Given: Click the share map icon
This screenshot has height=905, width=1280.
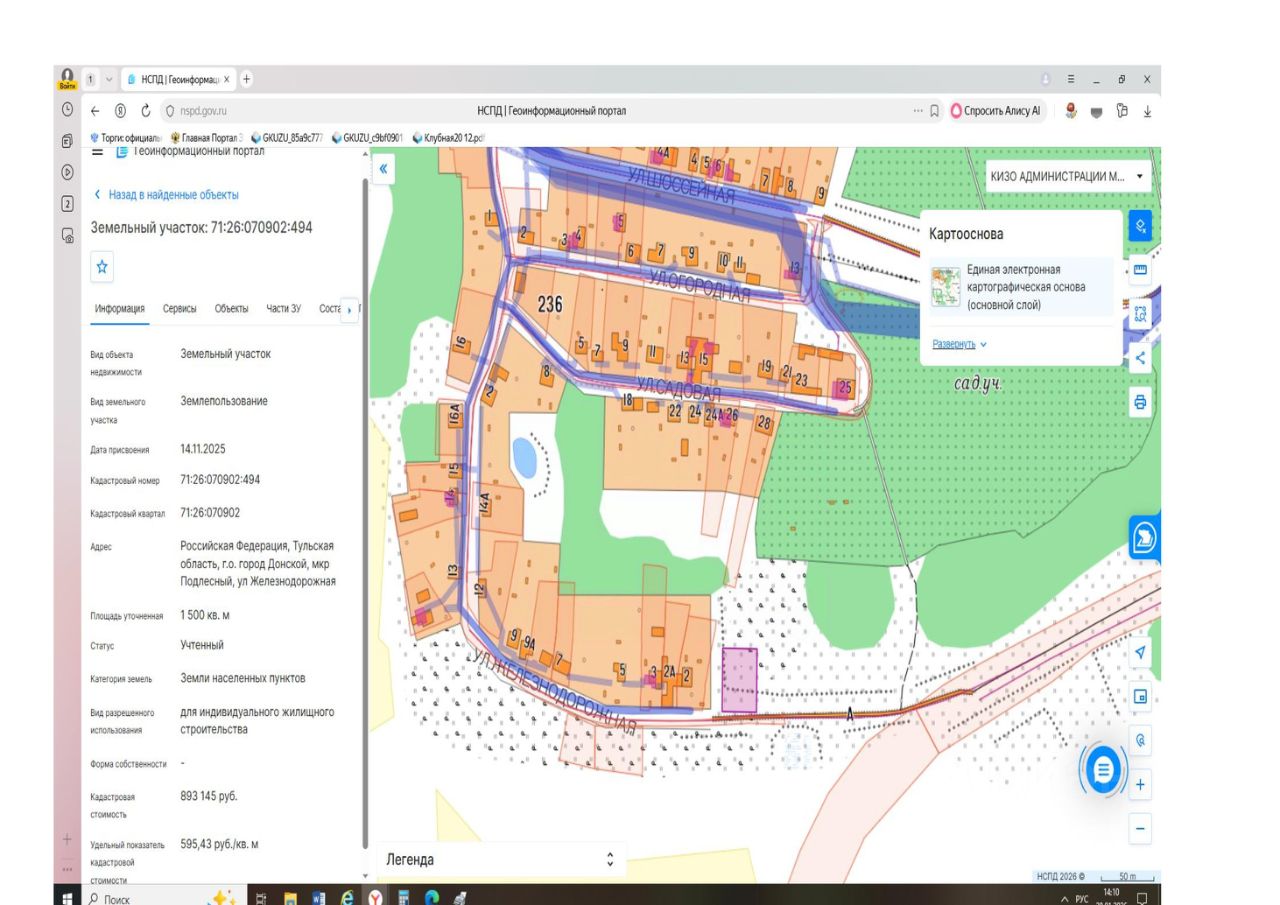Looking at the screenshot, I should pos(1141,359).
